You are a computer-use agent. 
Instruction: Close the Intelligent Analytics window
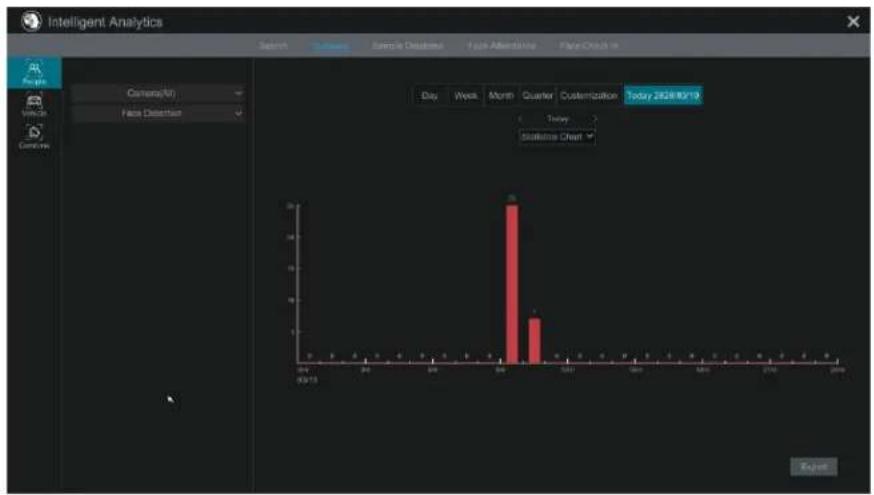pyautogui.click(x=853, y=22)
